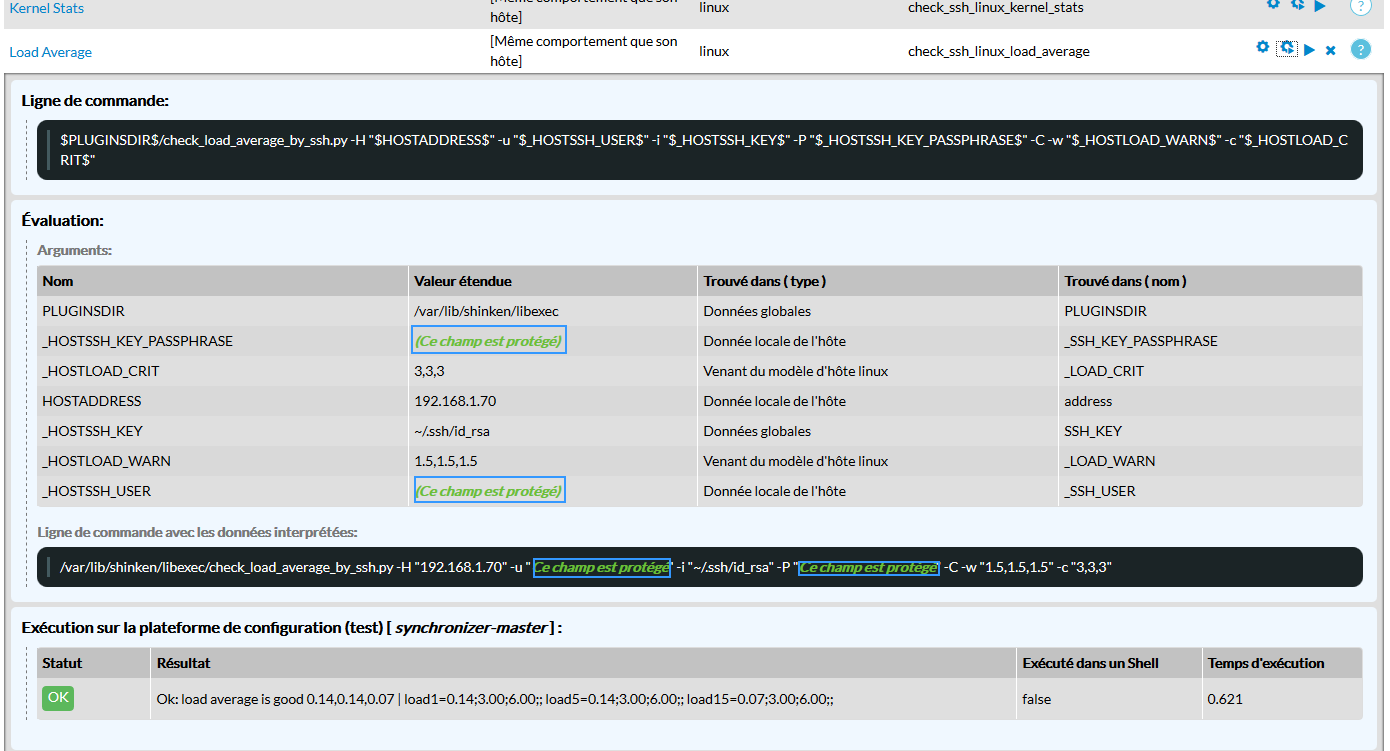Screen dimensions: 1390x751
Task: Click the gear-with-play evaluate icon for Kernel Stats
Action: pyautogui.click(x=1297, y=4)
